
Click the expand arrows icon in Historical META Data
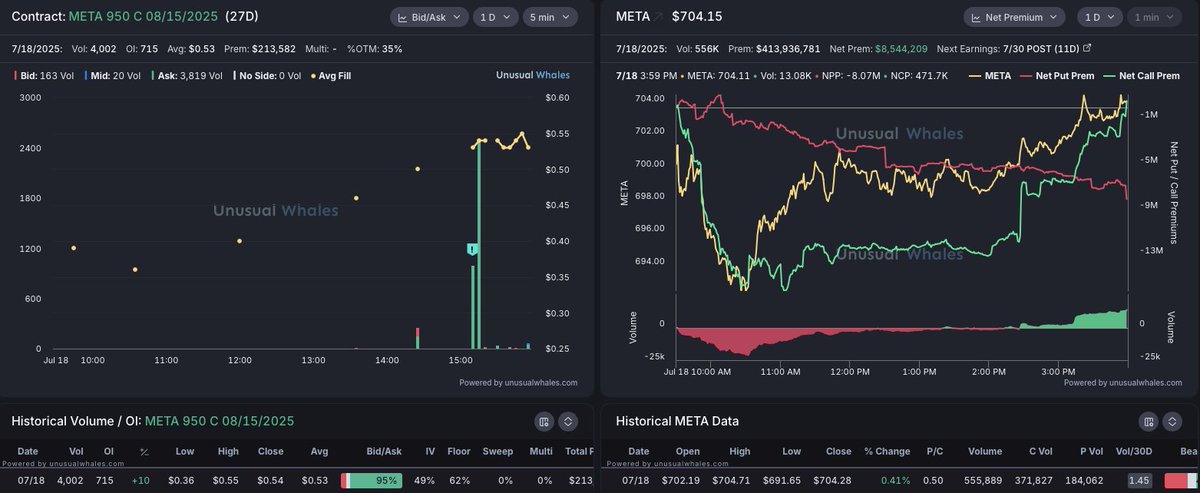tap(1172, 421)
